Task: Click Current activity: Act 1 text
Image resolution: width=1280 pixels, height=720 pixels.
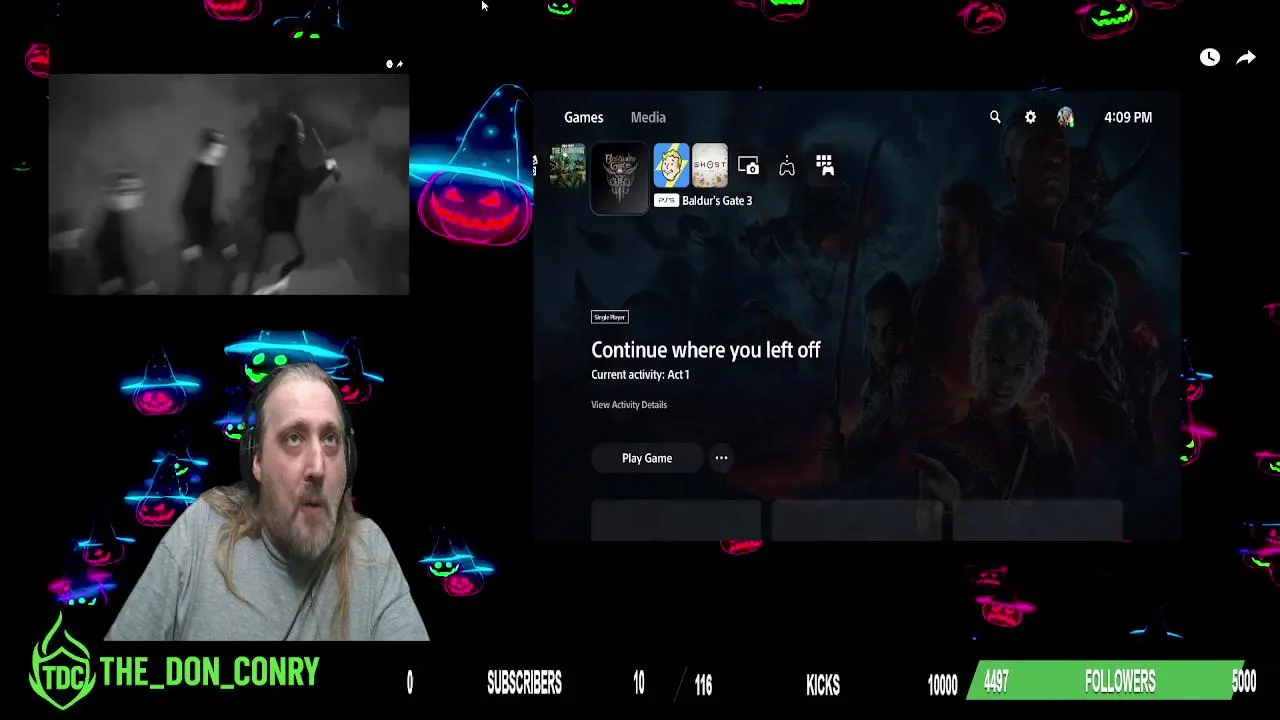Action: 640,375
